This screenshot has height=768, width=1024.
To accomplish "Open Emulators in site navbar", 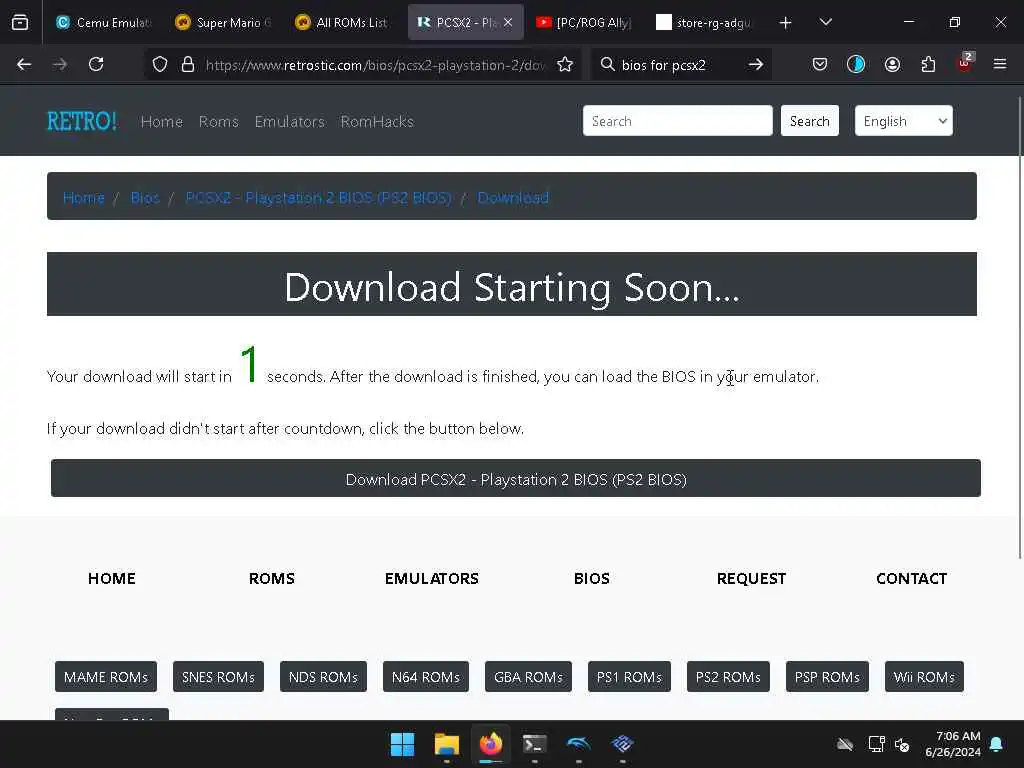I will pyautogui.click(x=289, y=121).
